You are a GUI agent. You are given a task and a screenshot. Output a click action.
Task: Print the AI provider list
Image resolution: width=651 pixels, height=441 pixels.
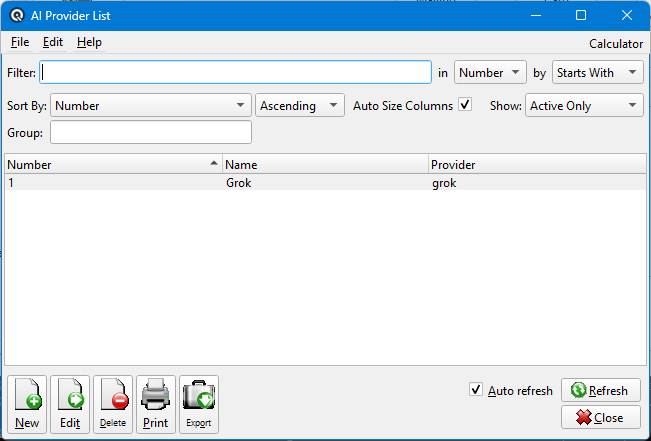click(156, 404)
